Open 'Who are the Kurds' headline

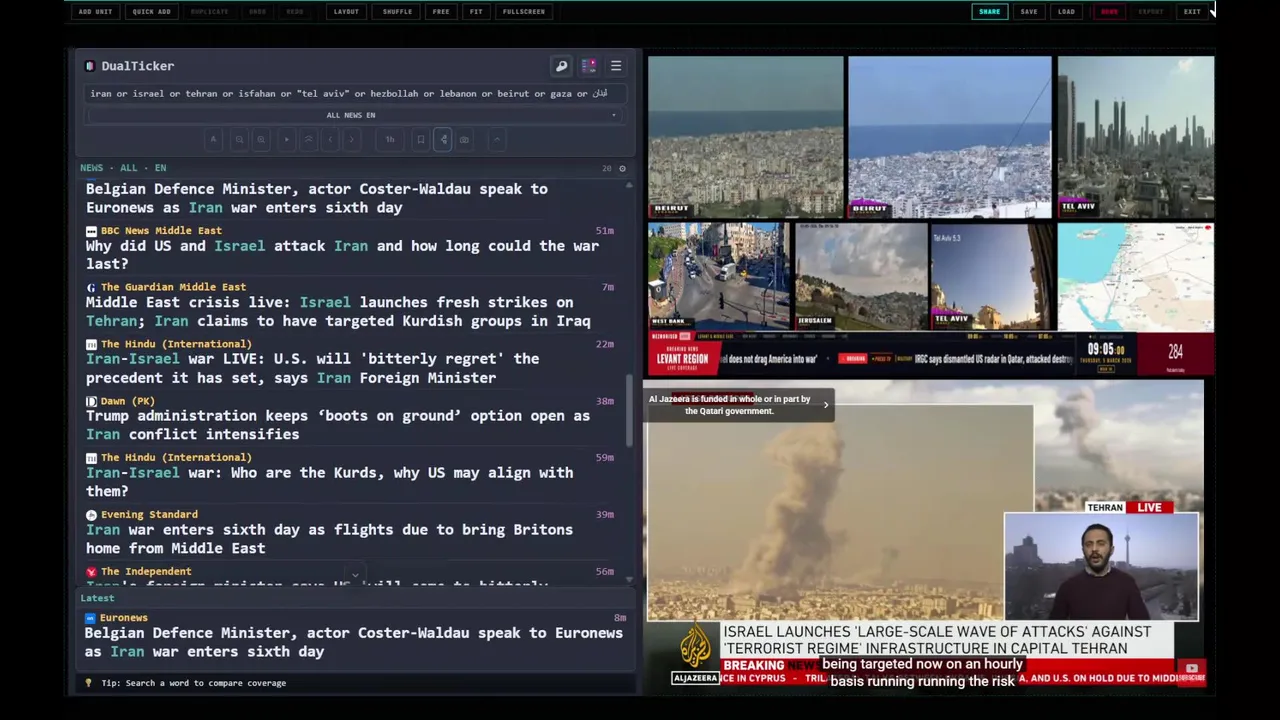click(330, 482)
